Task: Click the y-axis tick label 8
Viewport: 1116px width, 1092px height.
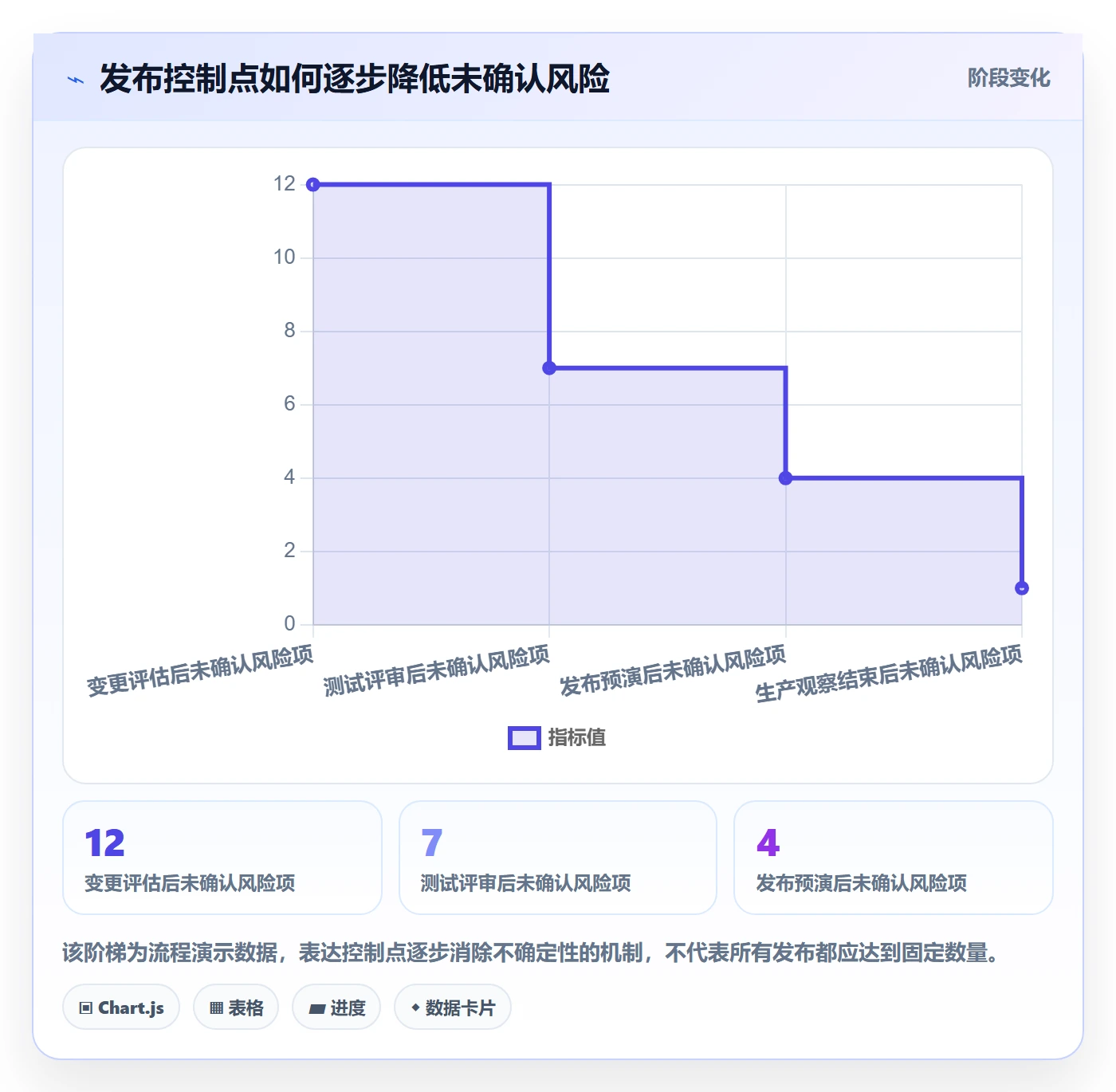Action: click(289, 331)
